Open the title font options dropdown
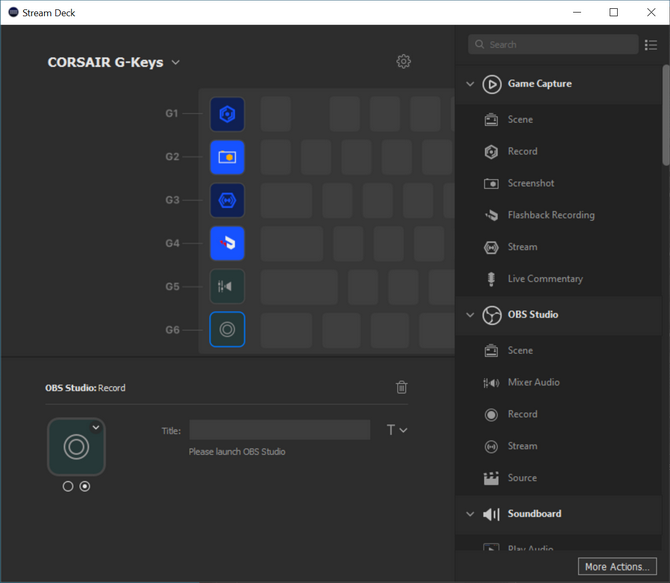Image resolution: width=670 pixels, height=583 pixels. [x=397, y=430]
